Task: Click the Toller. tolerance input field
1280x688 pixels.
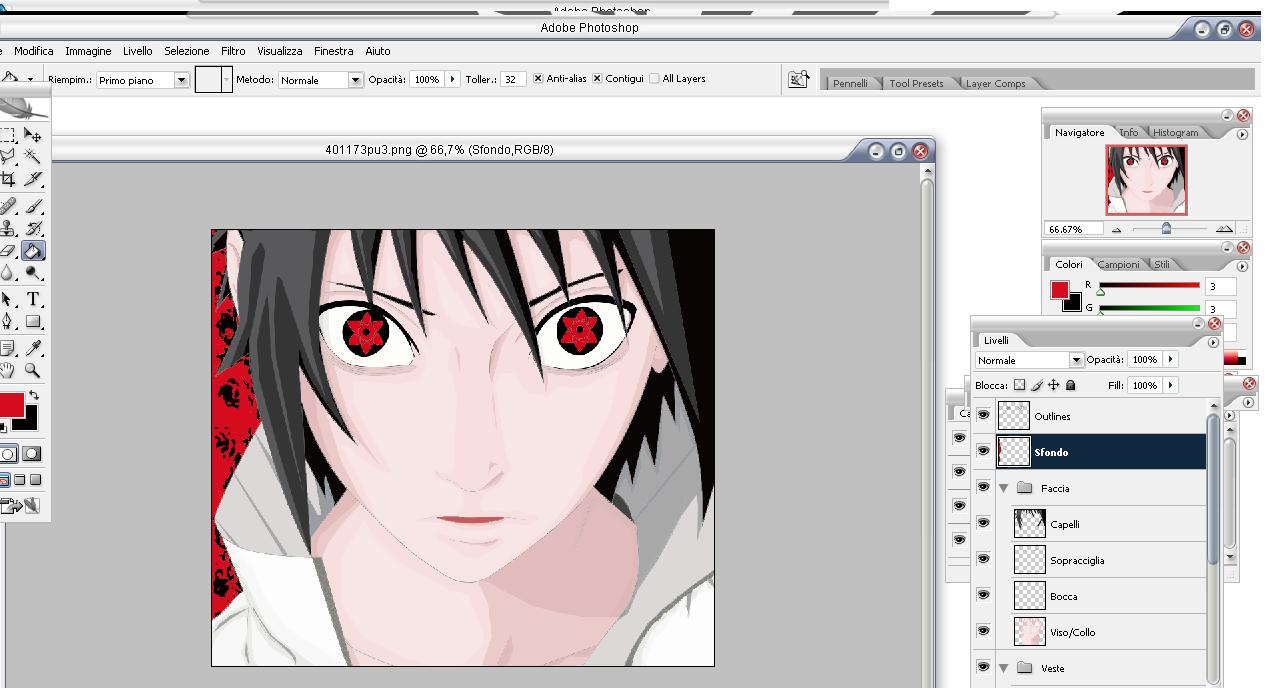Action: [x=511, y=80]
